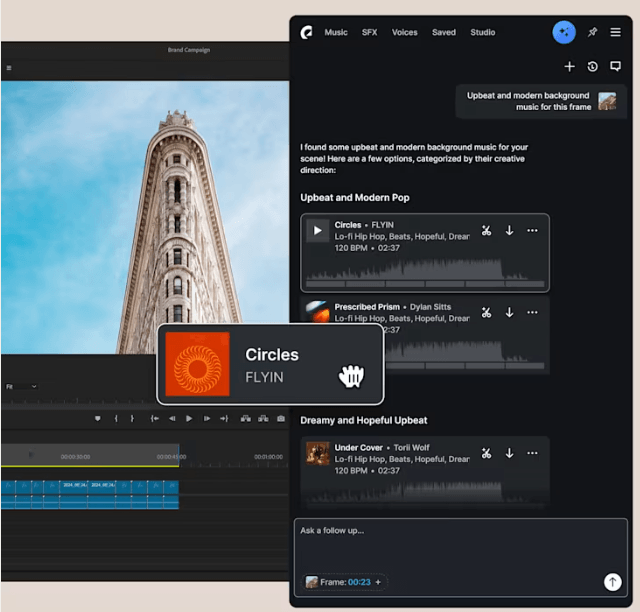Pin the panel with the pin icon

pyautogui.click(x=592, y=32)
